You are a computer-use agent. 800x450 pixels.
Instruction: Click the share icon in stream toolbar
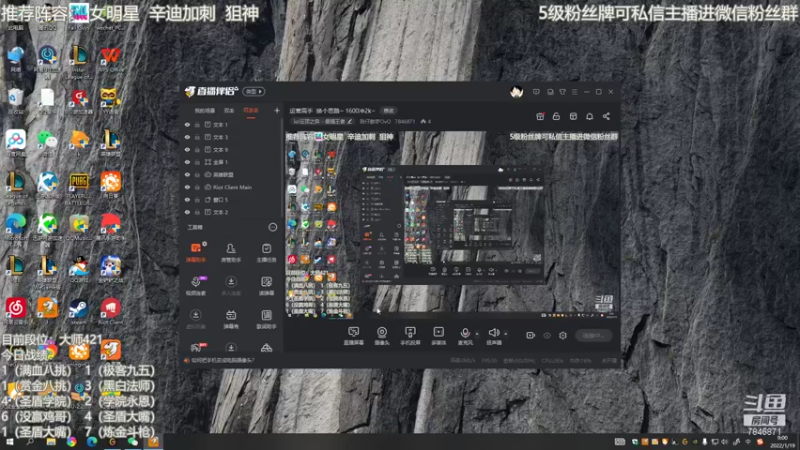tap(606, 116)
